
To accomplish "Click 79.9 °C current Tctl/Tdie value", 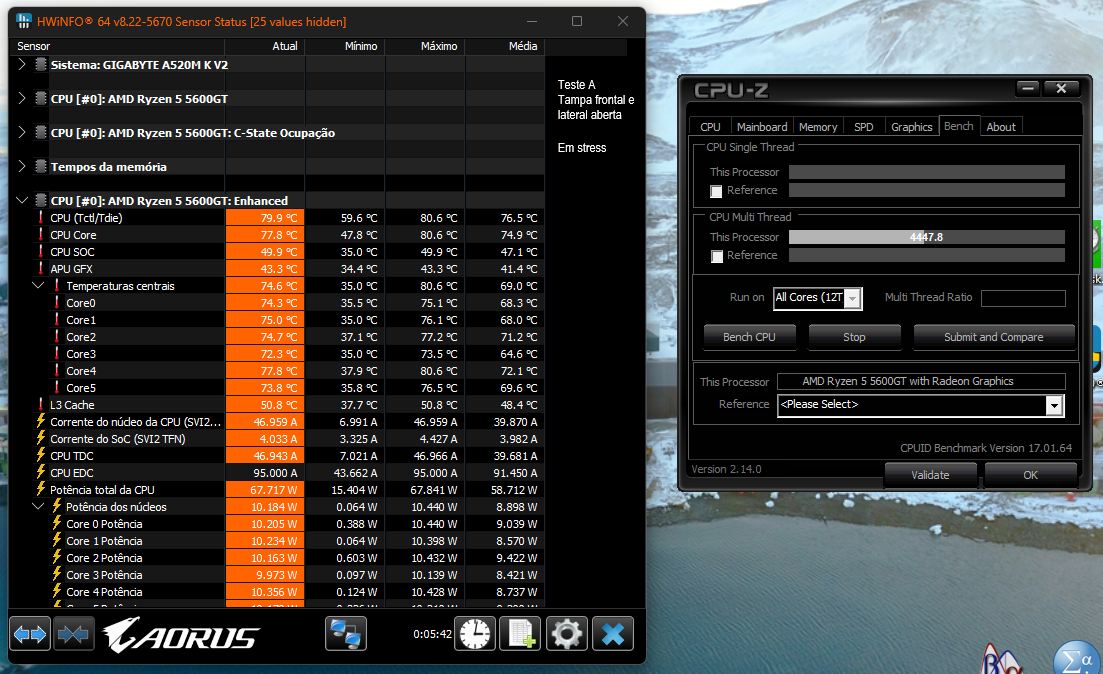I will tap(264, 218).
